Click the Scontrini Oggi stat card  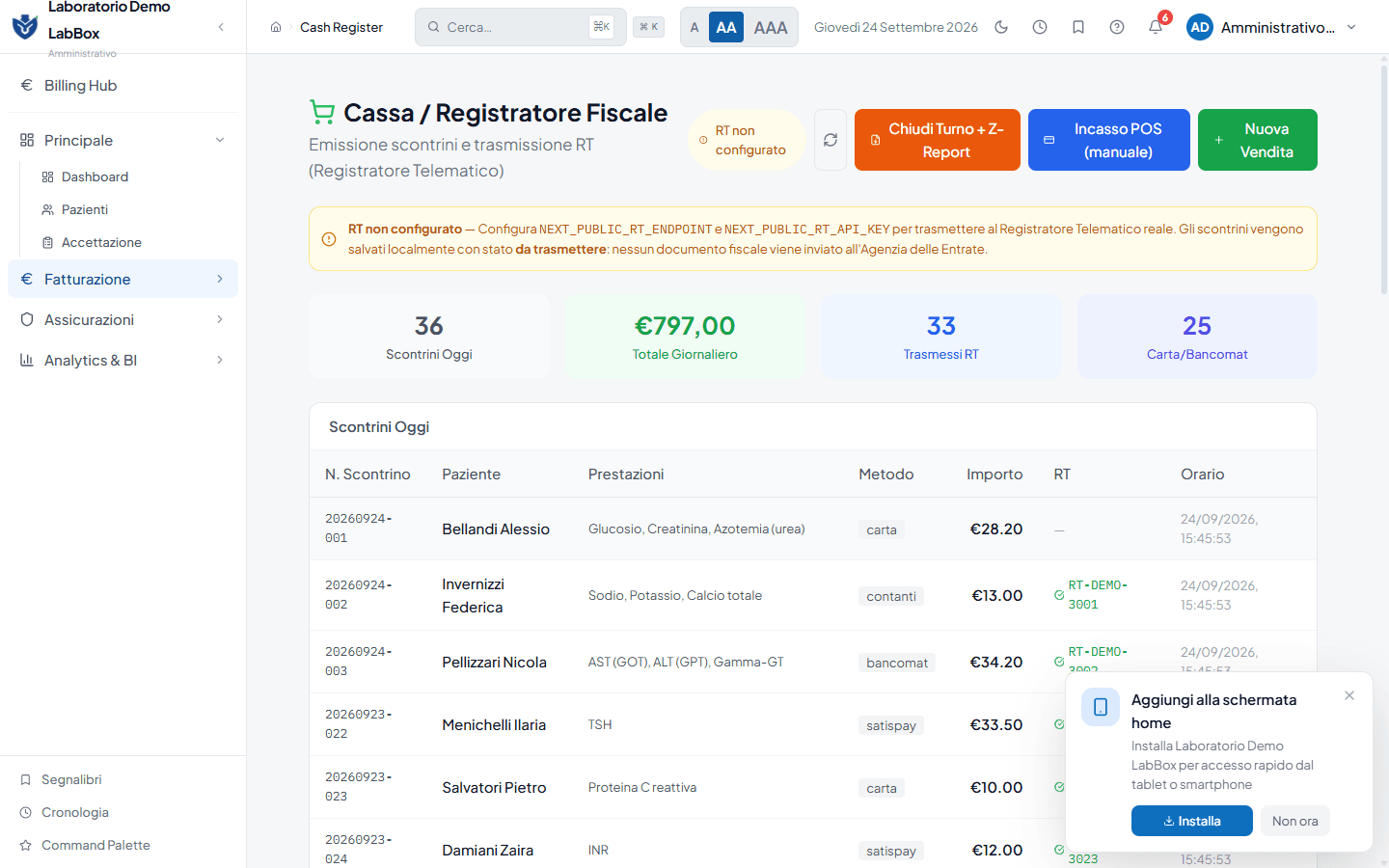(429, 337)
